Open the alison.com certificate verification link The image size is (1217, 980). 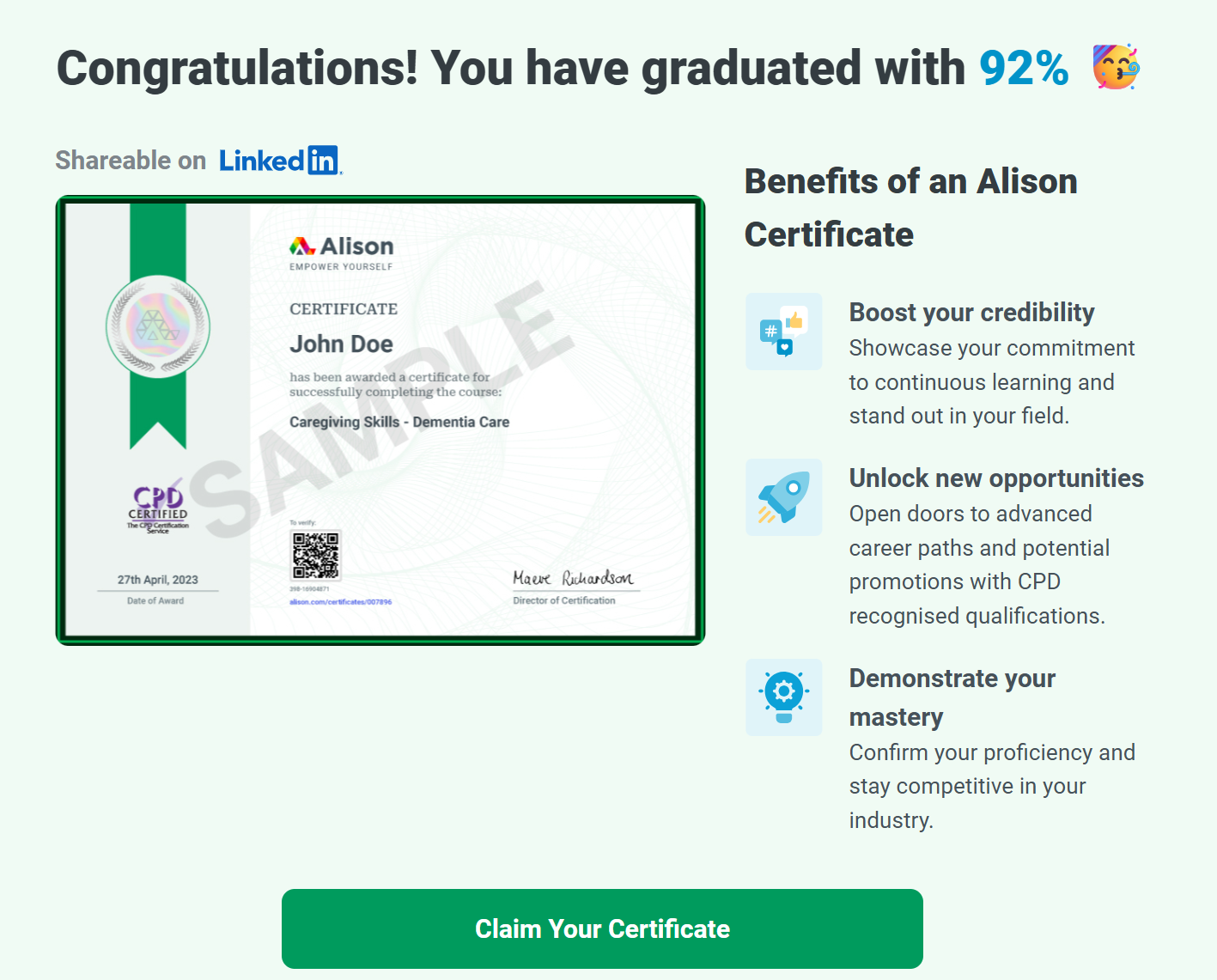340,602
